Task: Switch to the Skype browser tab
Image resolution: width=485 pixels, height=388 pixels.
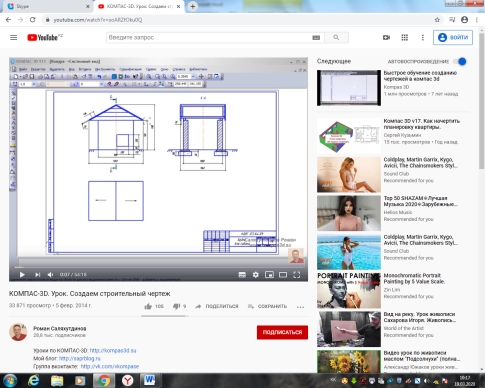Action: tap(47, 6)
